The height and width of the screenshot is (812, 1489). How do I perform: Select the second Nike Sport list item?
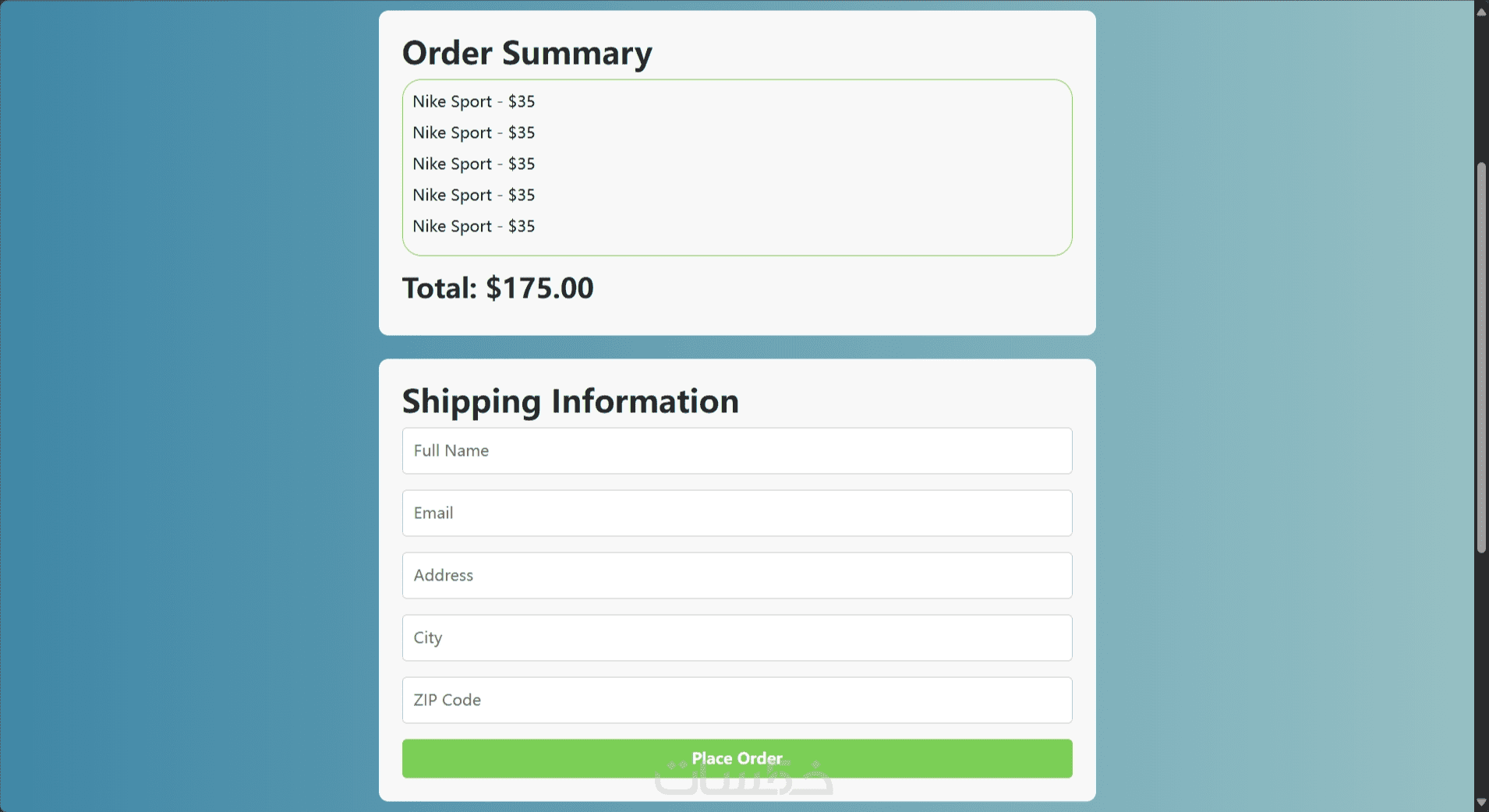point(473,132)
